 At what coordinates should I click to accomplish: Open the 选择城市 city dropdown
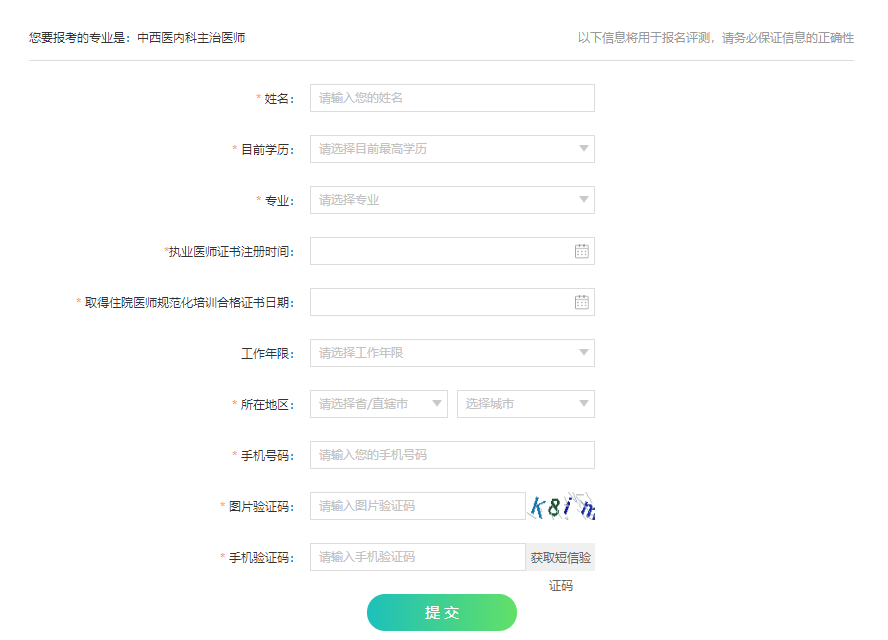pyautogui.click(x=525, y=404)
